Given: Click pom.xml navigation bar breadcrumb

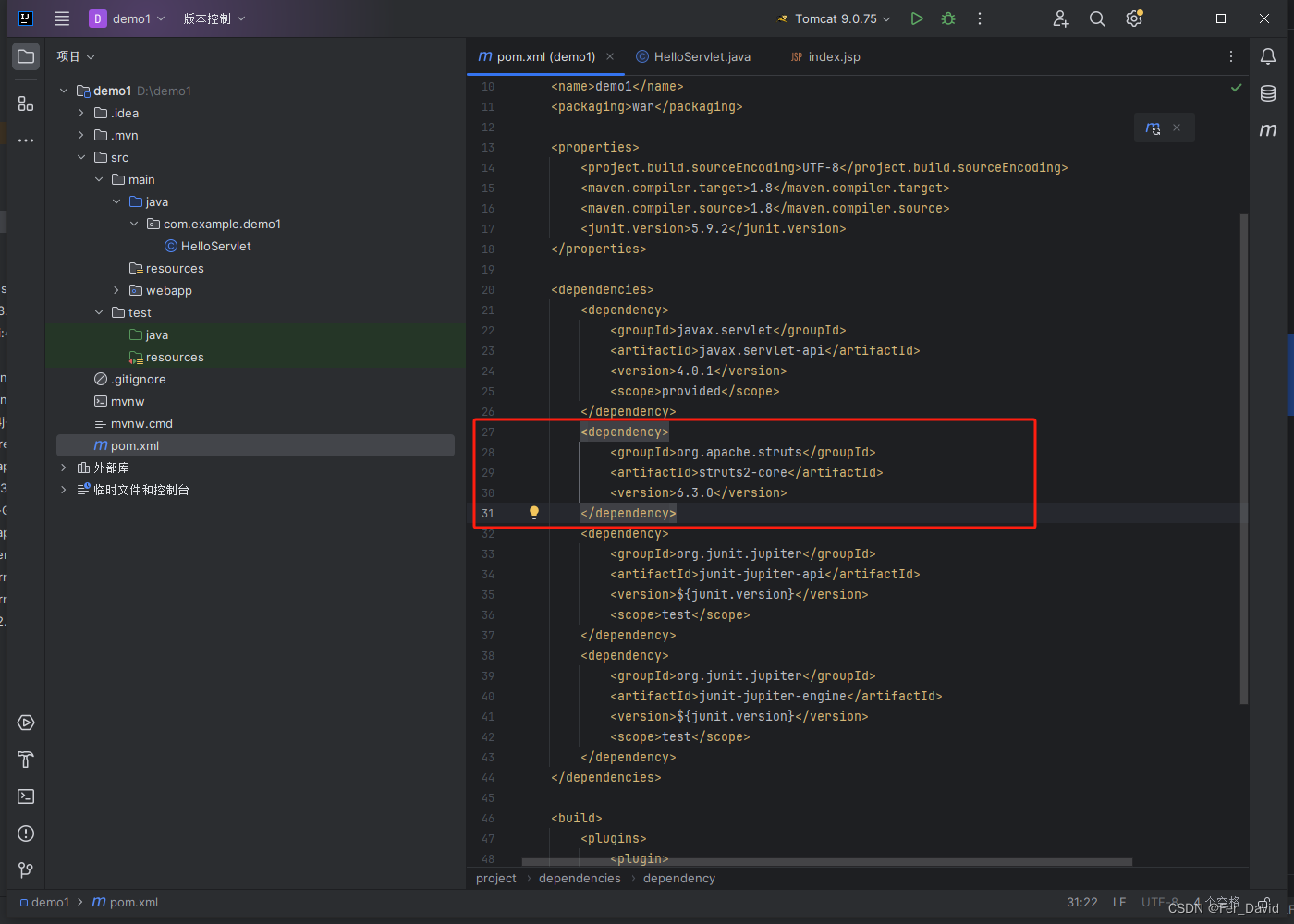Looking at the screenshot, I should click(125, 902).
